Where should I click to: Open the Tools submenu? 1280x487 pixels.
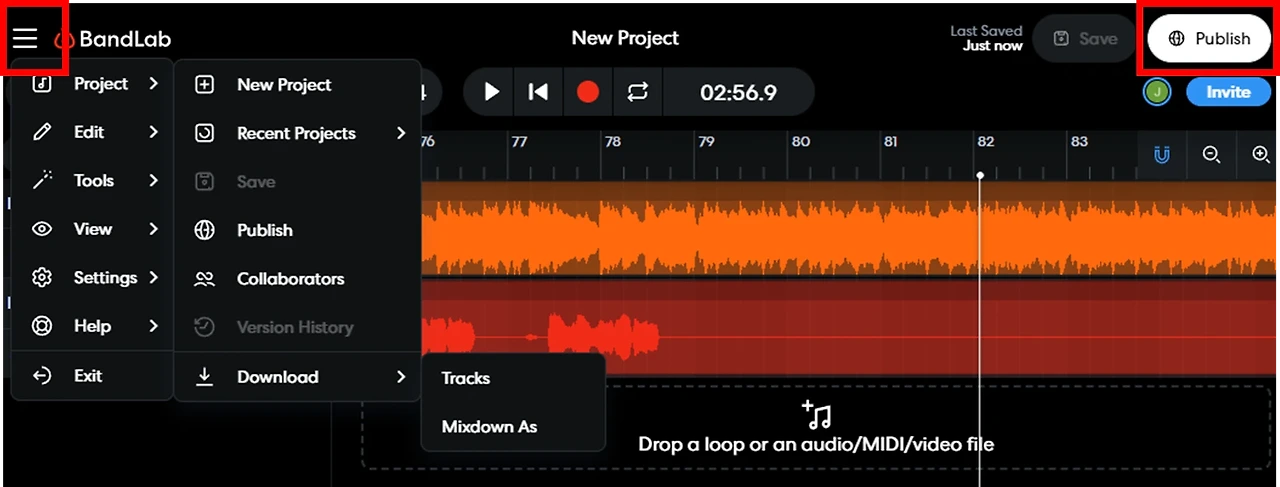pos(92,181)
